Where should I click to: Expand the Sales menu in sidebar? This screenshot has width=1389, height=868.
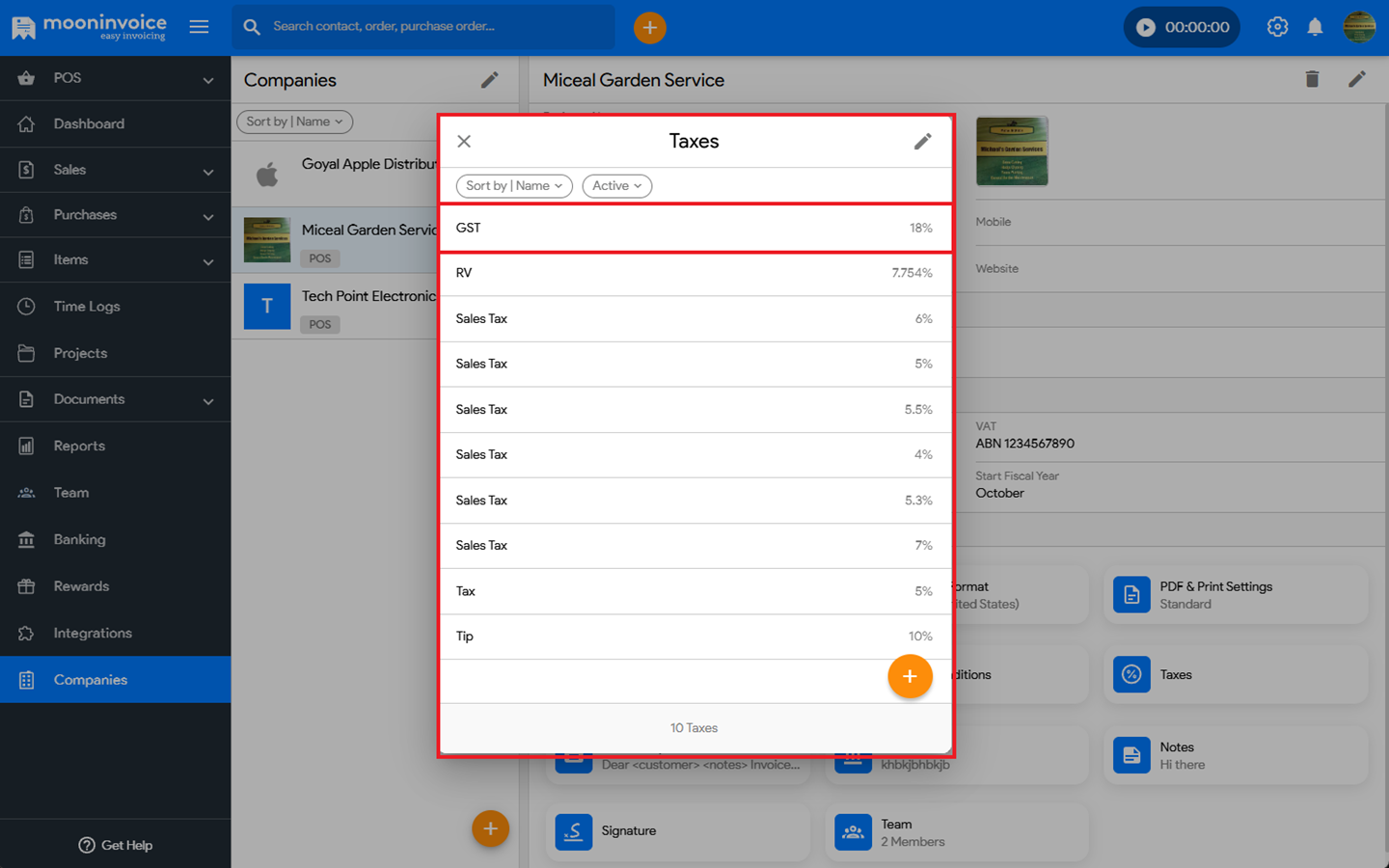tap(116, 170)
